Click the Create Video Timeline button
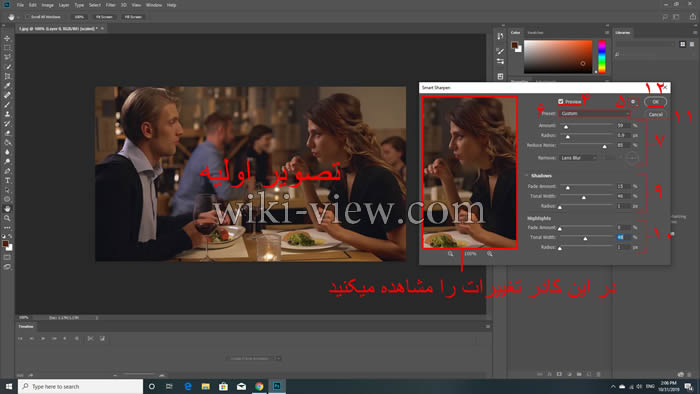Viewport: 700px width, 394px height. point(250,358)
